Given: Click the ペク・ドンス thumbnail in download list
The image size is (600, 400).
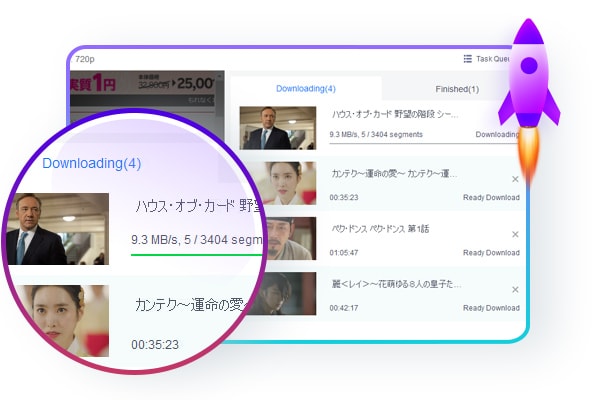Looking at the screenshot, I should (291, 238).
